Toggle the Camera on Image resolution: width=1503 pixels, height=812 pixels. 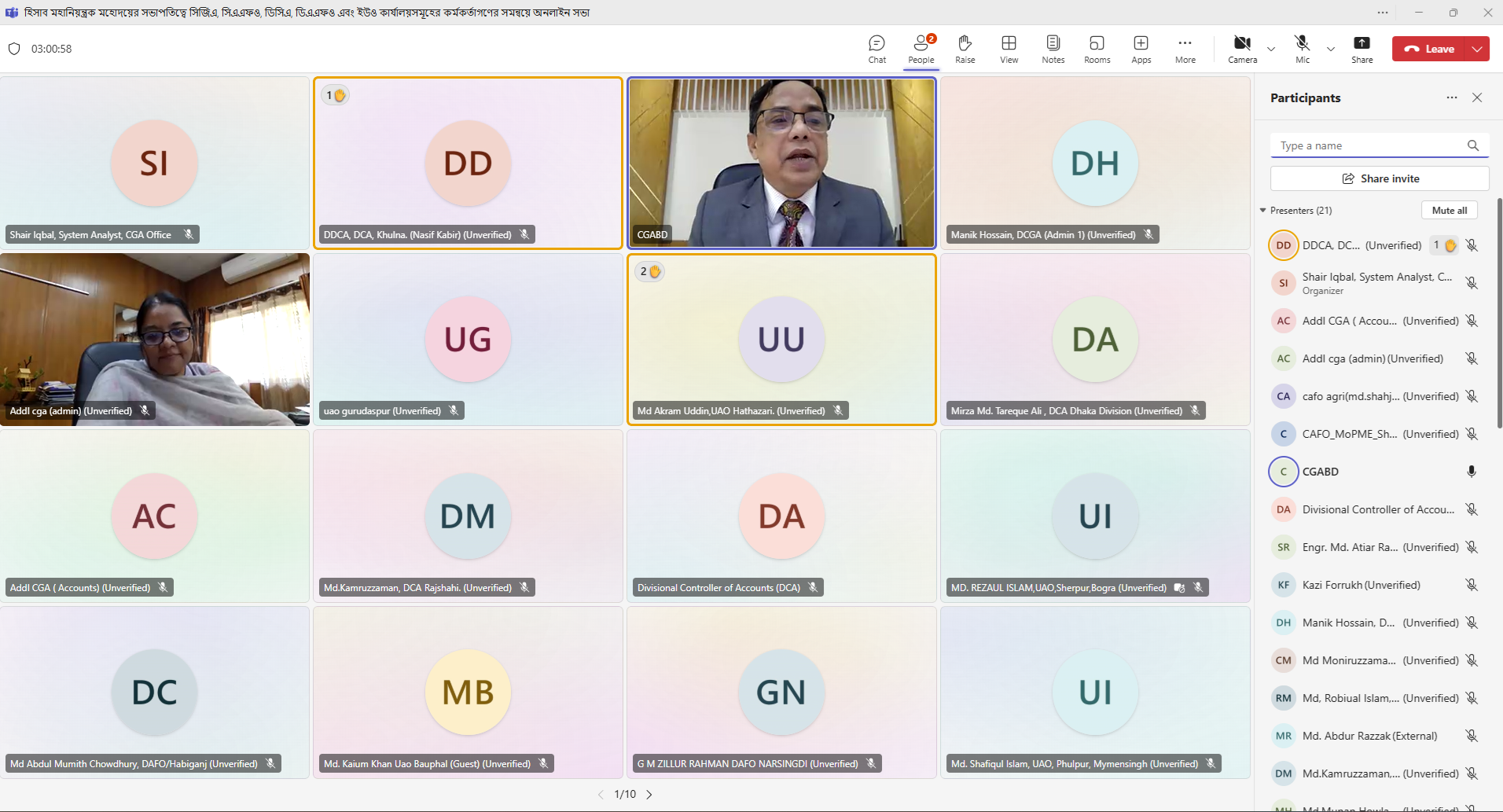click(x=1242, y=49)
